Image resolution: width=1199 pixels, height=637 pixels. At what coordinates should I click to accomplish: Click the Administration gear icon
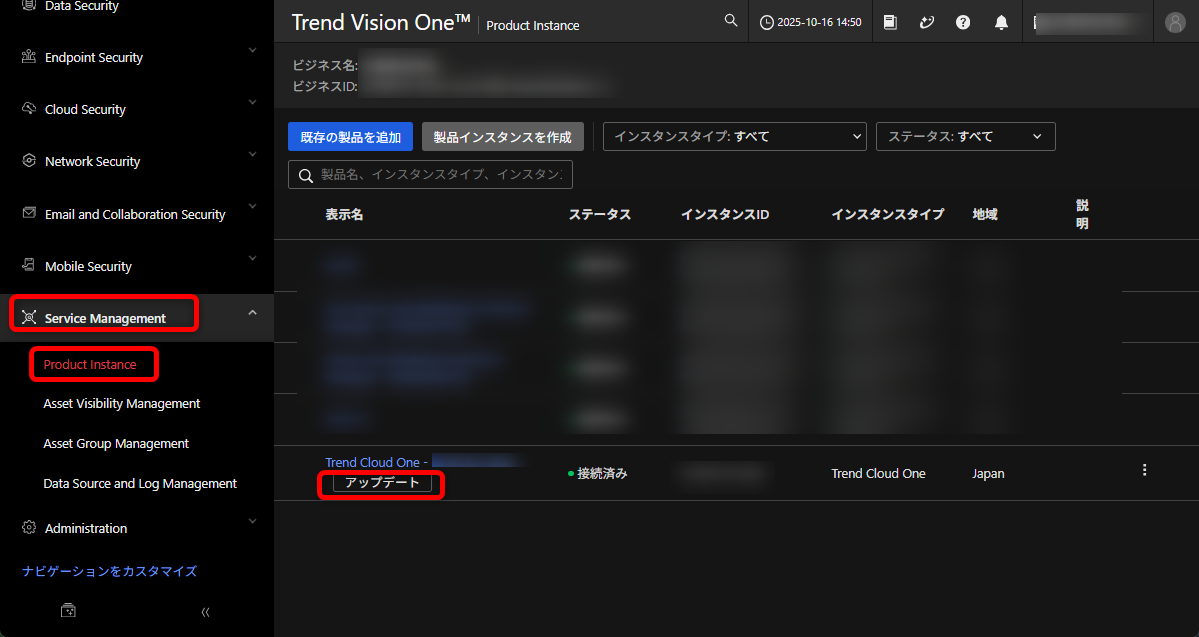click(29, 527)
